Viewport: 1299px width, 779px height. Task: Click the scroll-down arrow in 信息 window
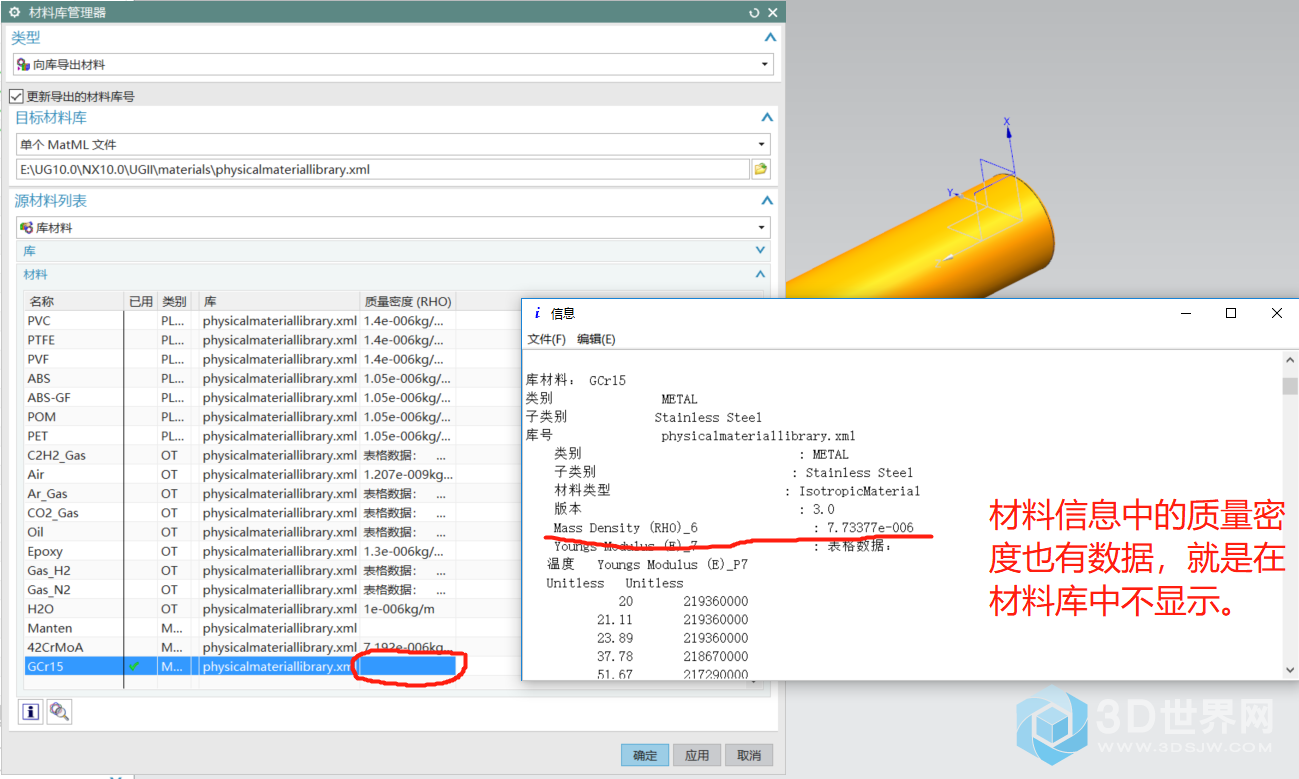pos(1290,670)
